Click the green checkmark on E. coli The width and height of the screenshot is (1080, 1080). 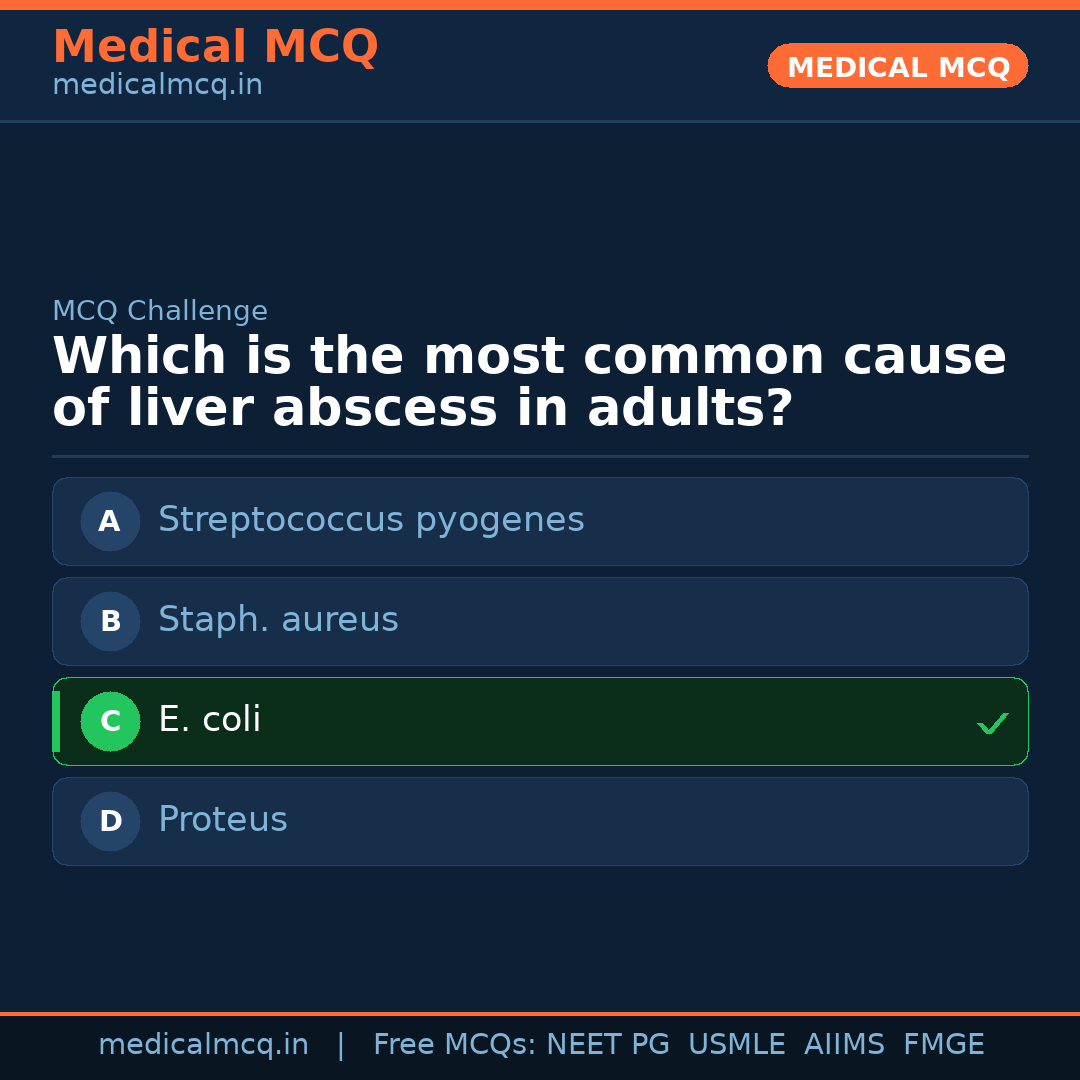pos(993,722)
